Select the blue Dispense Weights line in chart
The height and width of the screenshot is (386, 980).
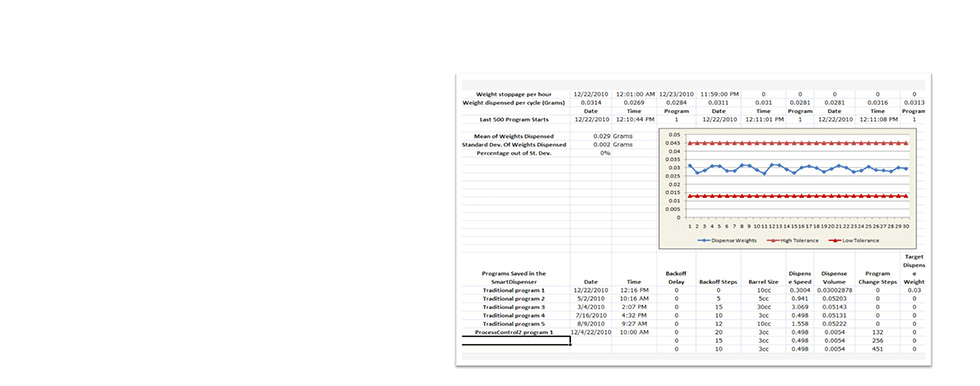point(798,168)
